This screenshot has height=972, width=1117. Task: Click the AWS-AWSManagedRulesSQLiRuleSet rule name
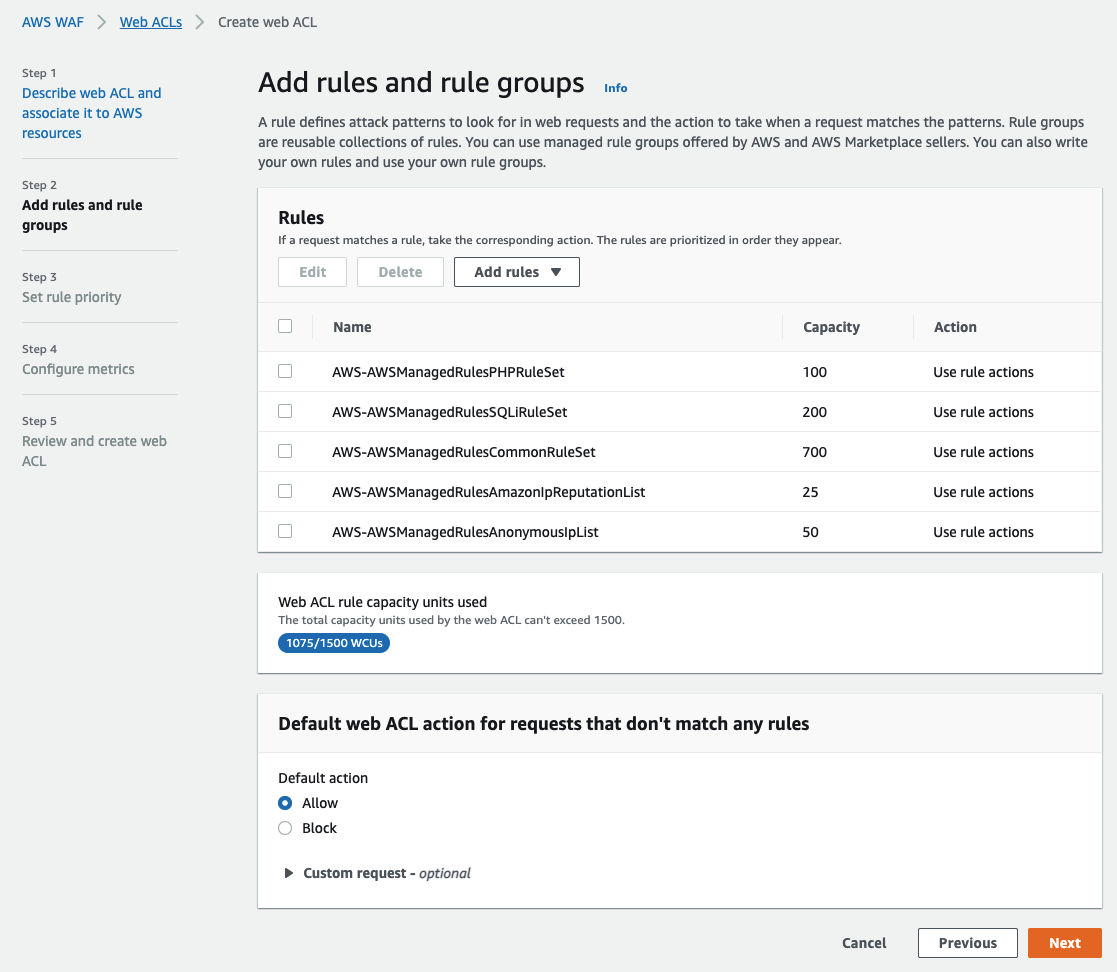(450, 412)
